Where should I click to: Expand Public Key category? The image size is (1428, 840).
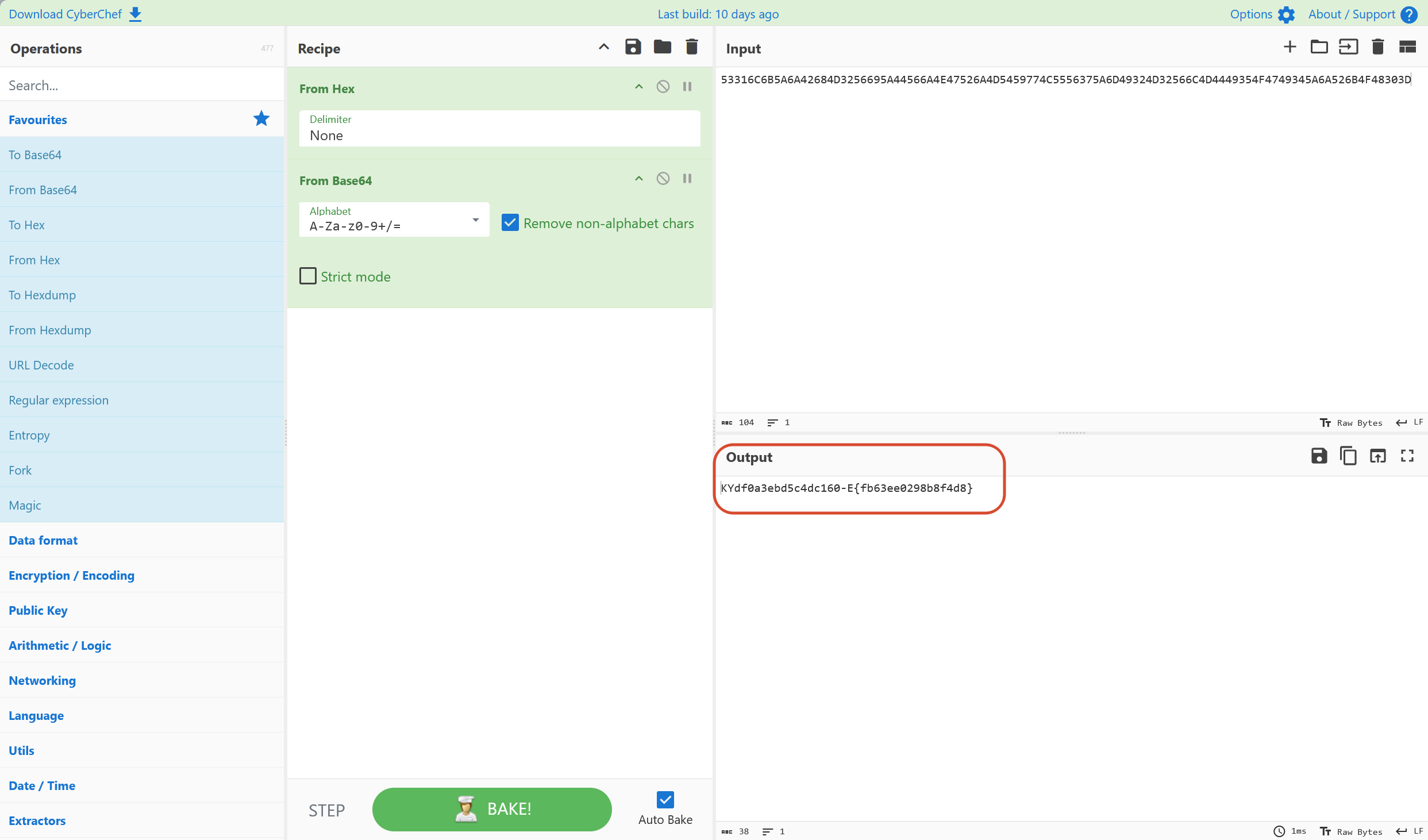point(142,610)
